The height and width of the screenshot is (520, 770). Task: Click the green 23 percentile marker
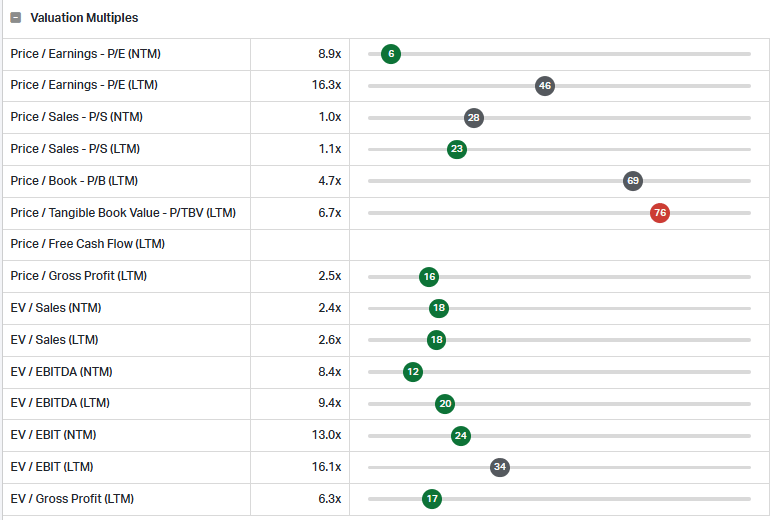pyautogui.click(x=457, y=149)
